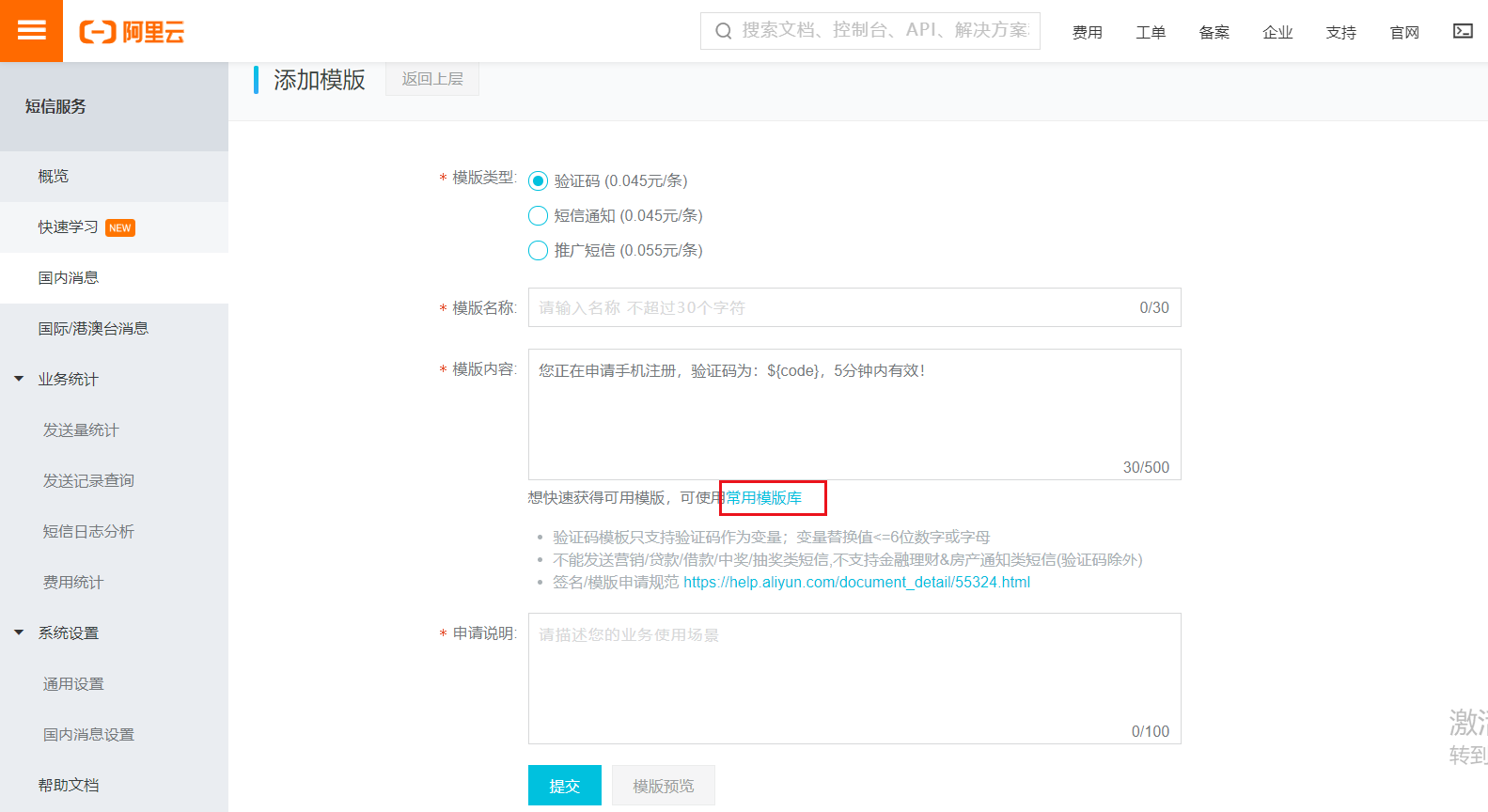The height and width of the screenshot is (812, 1488).
Task: Open the 费用 top menu
Action: (1087, 32)
